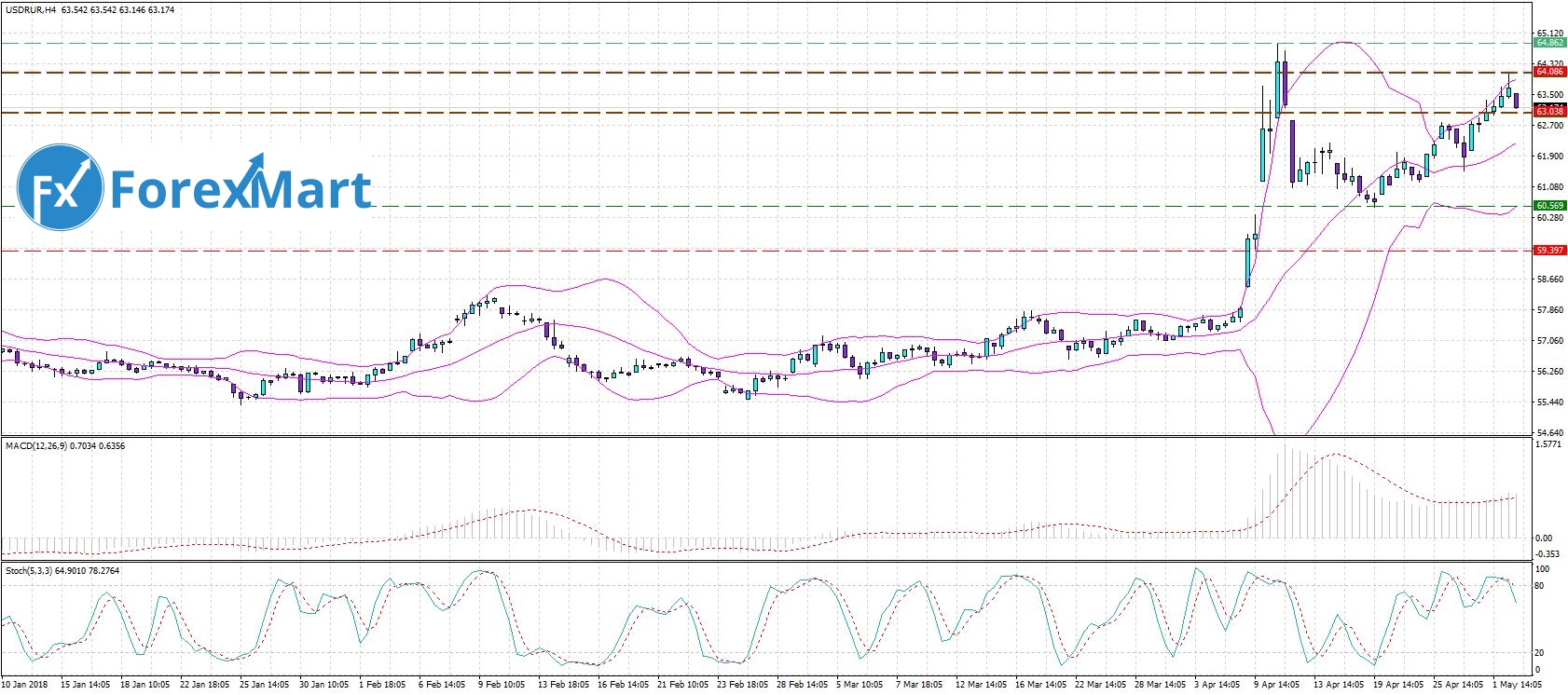Select the green 60.569 price level tag
This screenshot has height=695, width=1568.
pyautogui.click(x=1550, y=206)
